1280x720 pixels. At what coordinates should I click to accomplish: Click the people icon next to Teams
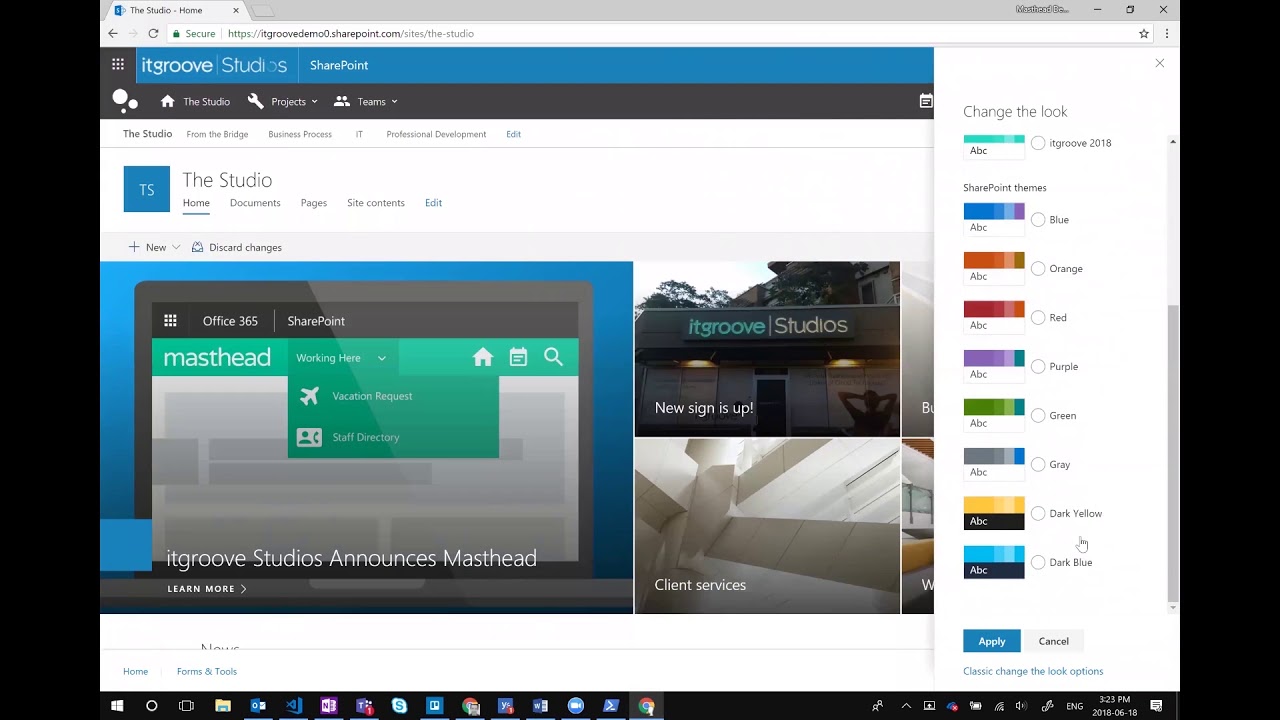(x=342, y=101)
